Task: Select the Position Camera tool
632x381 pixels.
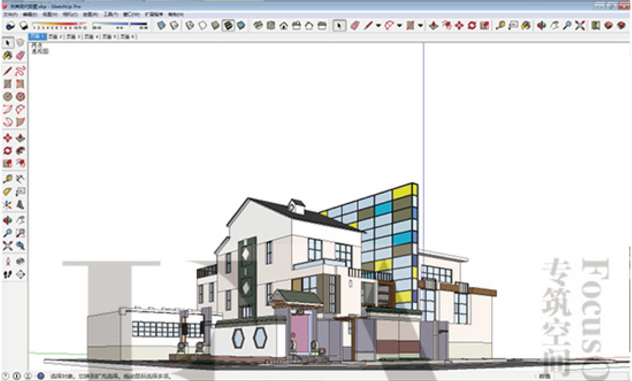Action: point(8,262)
